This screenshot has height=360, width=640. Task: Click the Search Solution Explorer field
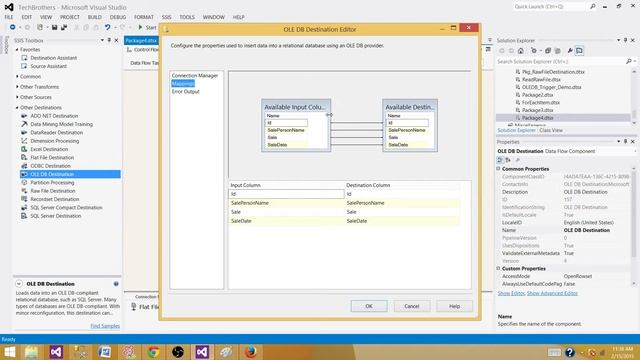coord(560,61)
